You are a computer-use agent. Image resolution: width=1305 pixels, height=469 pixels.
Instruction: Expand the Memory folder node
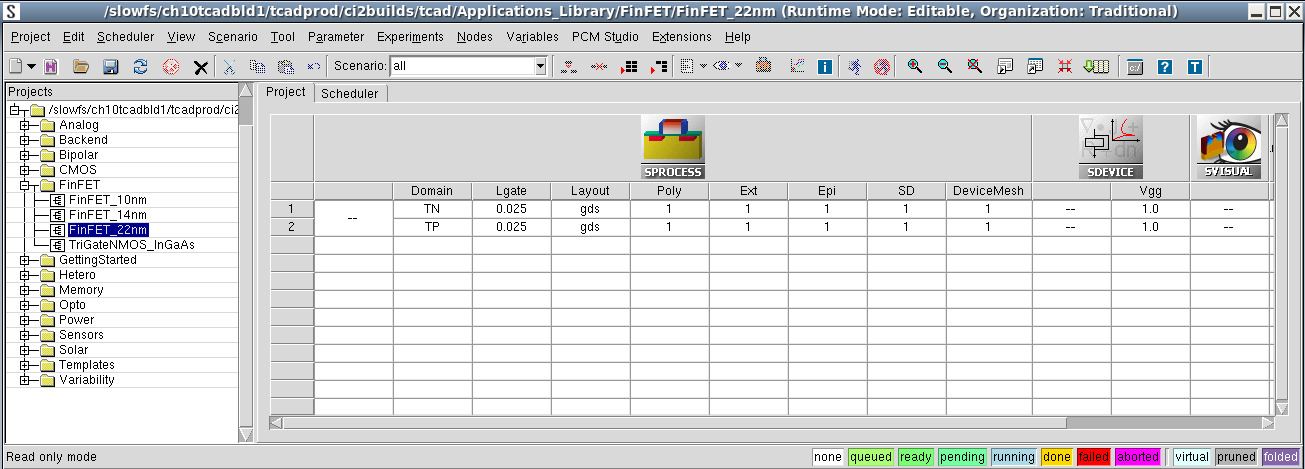[x=25, y=290]
